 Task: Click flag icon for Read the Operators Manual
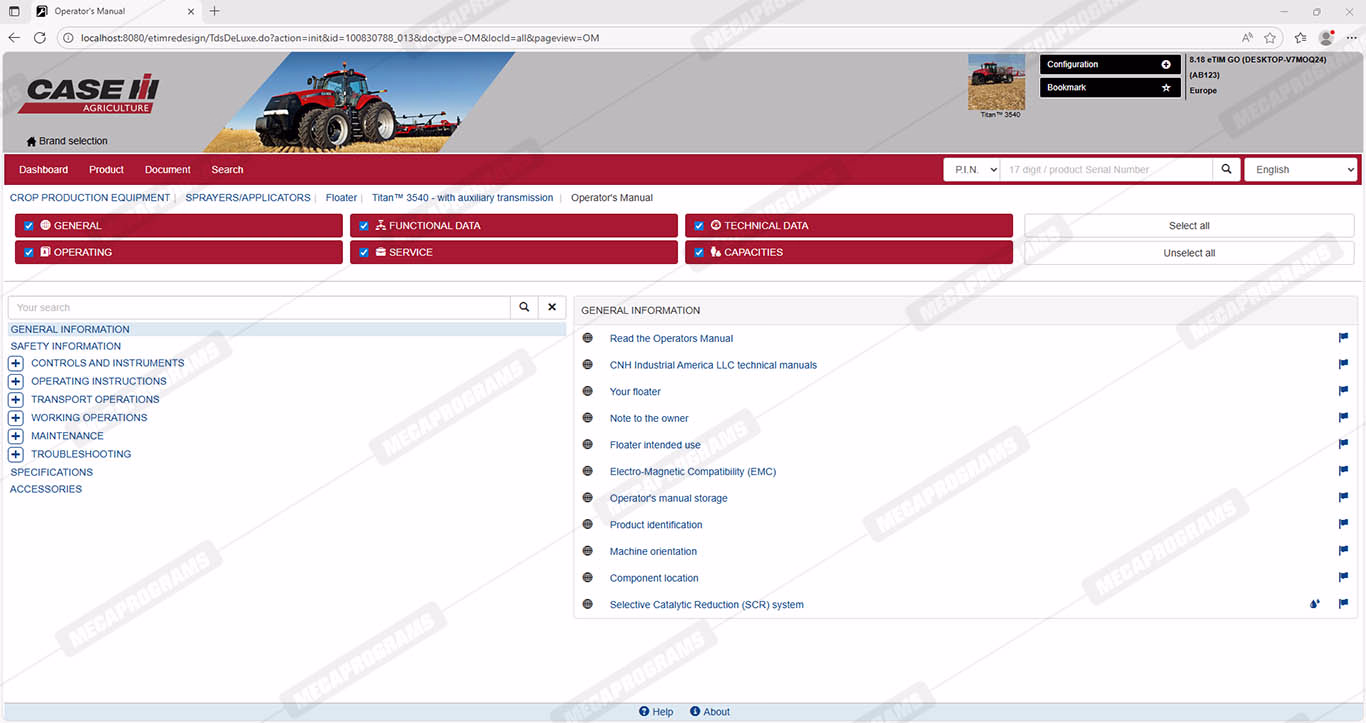tap(1343, 338)
